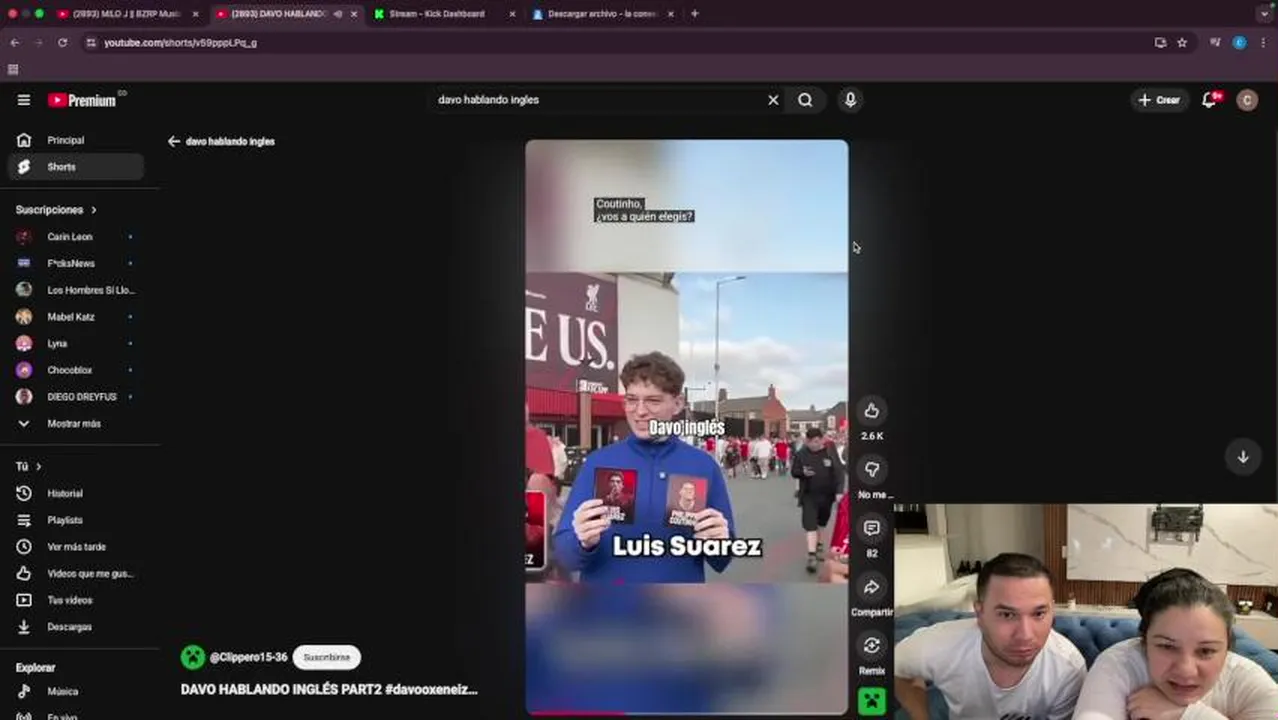Screen dimensions: 1278x720
Task: Select Shorts in the sidebar
Action: 75,167
